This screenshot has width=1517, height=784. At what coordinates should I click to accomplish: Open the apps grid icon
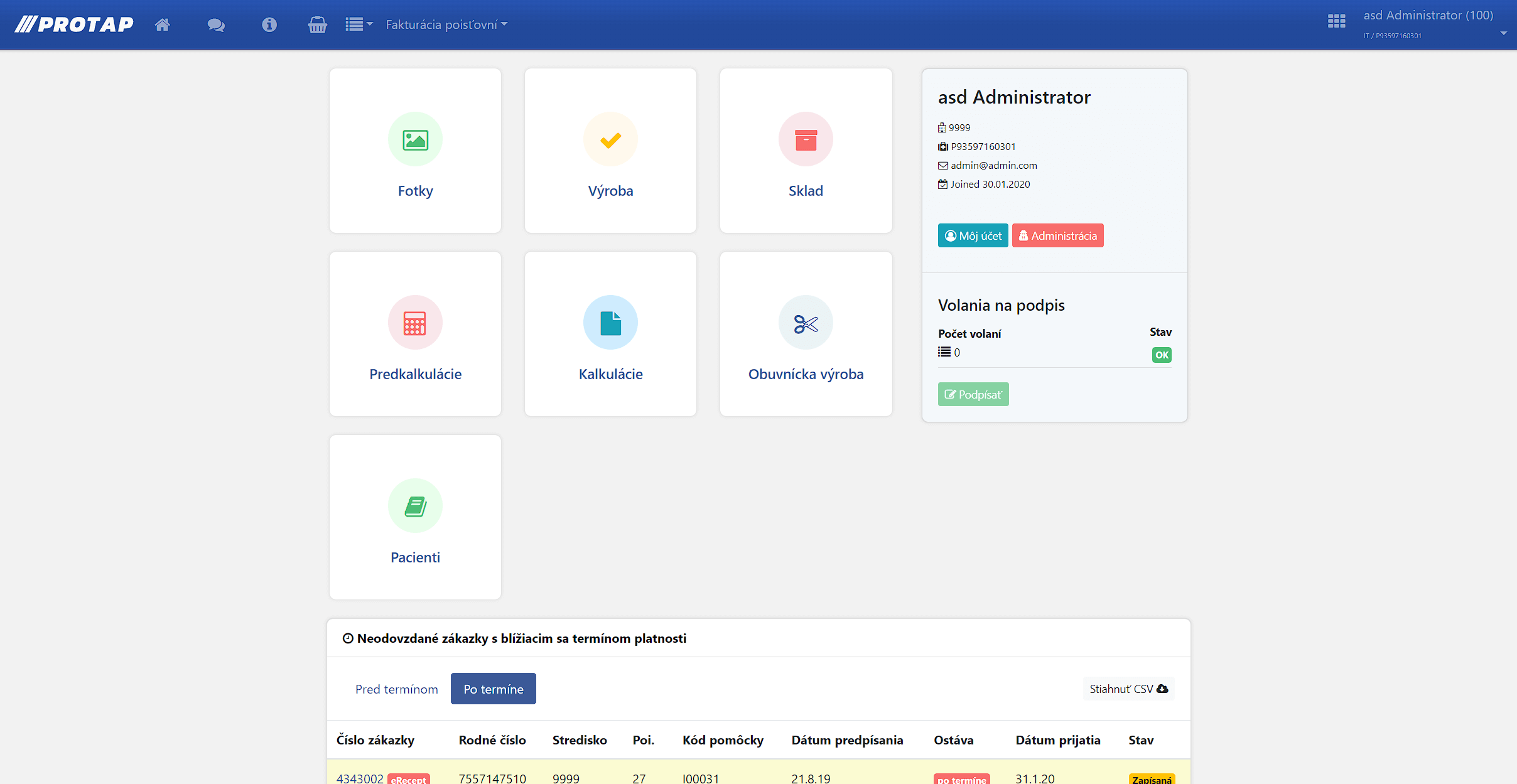[1337, 21]
